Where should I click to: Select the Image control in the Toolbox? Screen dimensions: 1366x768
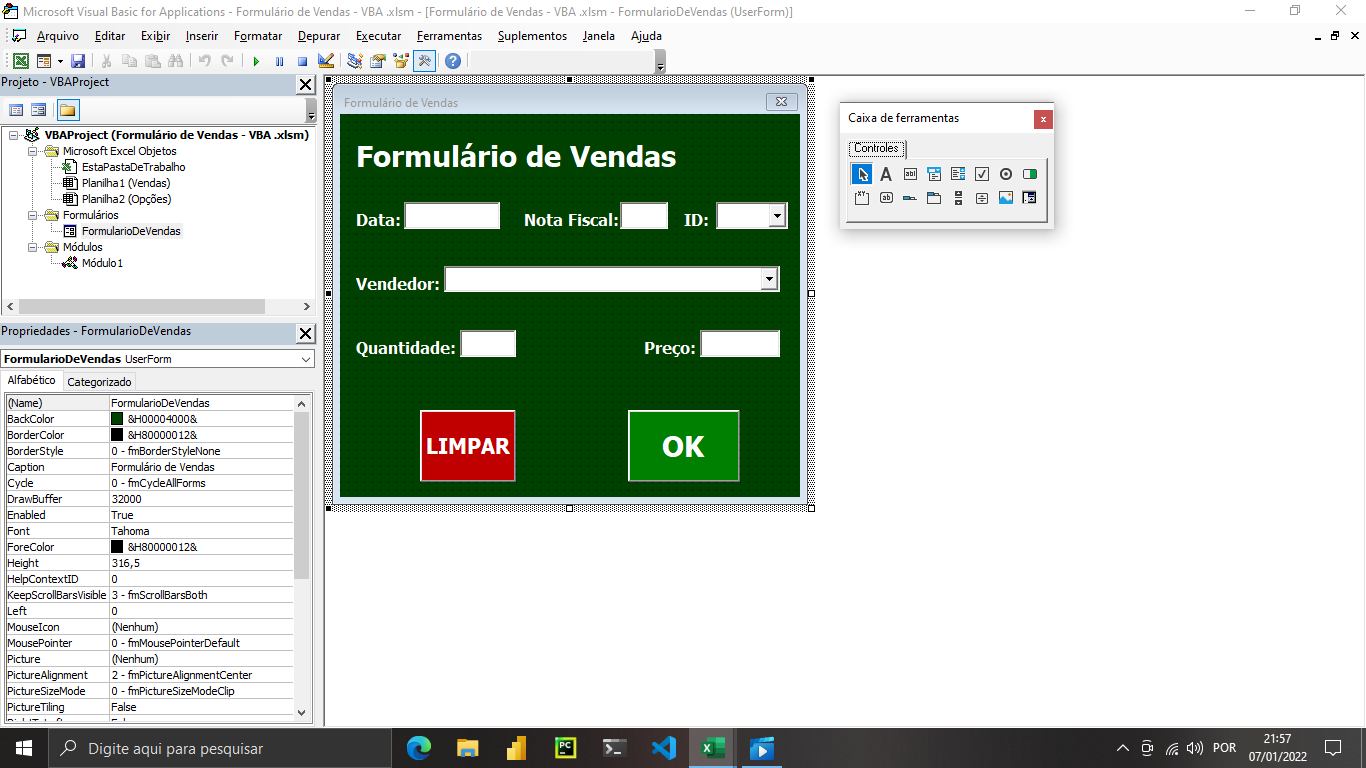point(1006,198)
